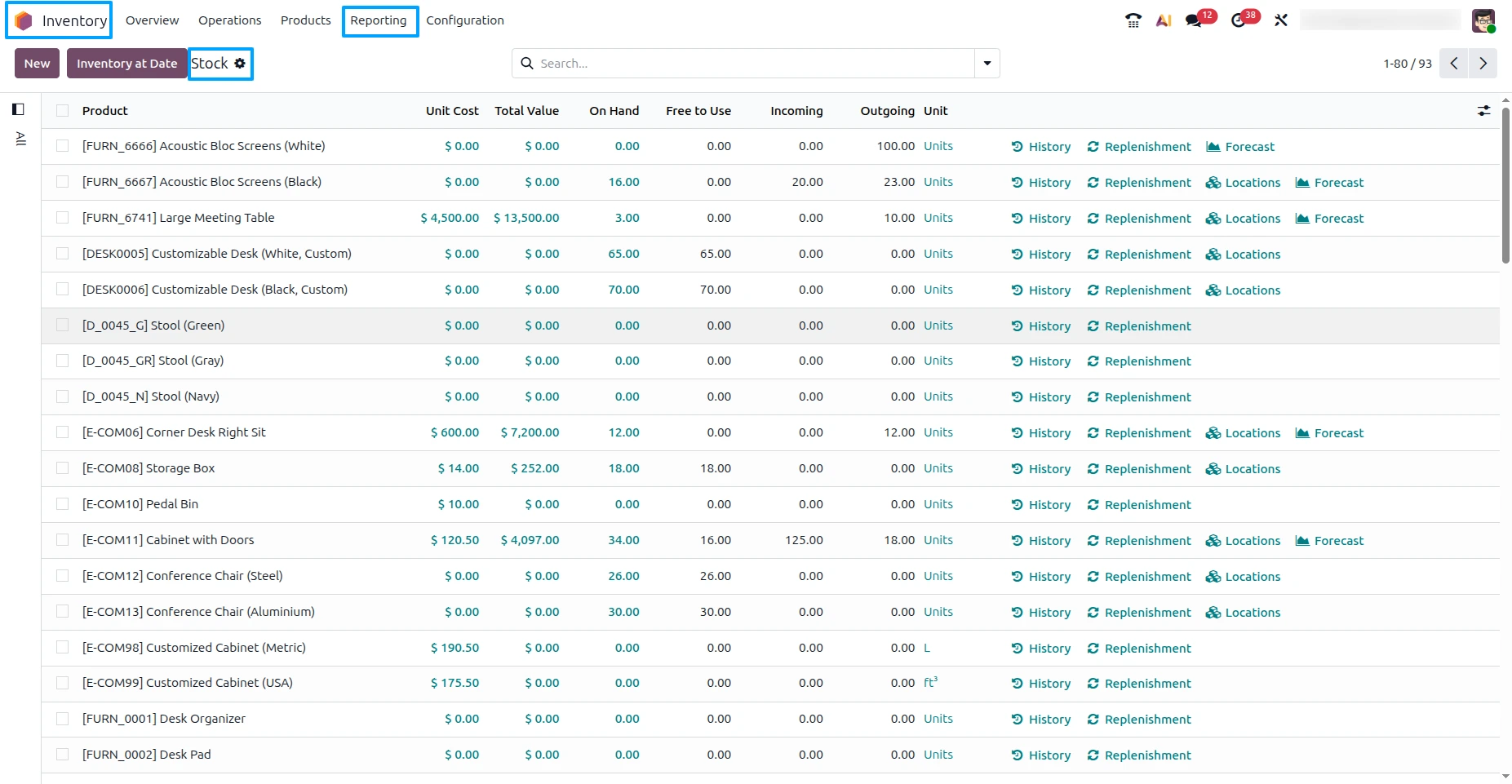
Task: Expand the search options dropdown arrow
Action: pyautogui.click(x=987, y=63)
